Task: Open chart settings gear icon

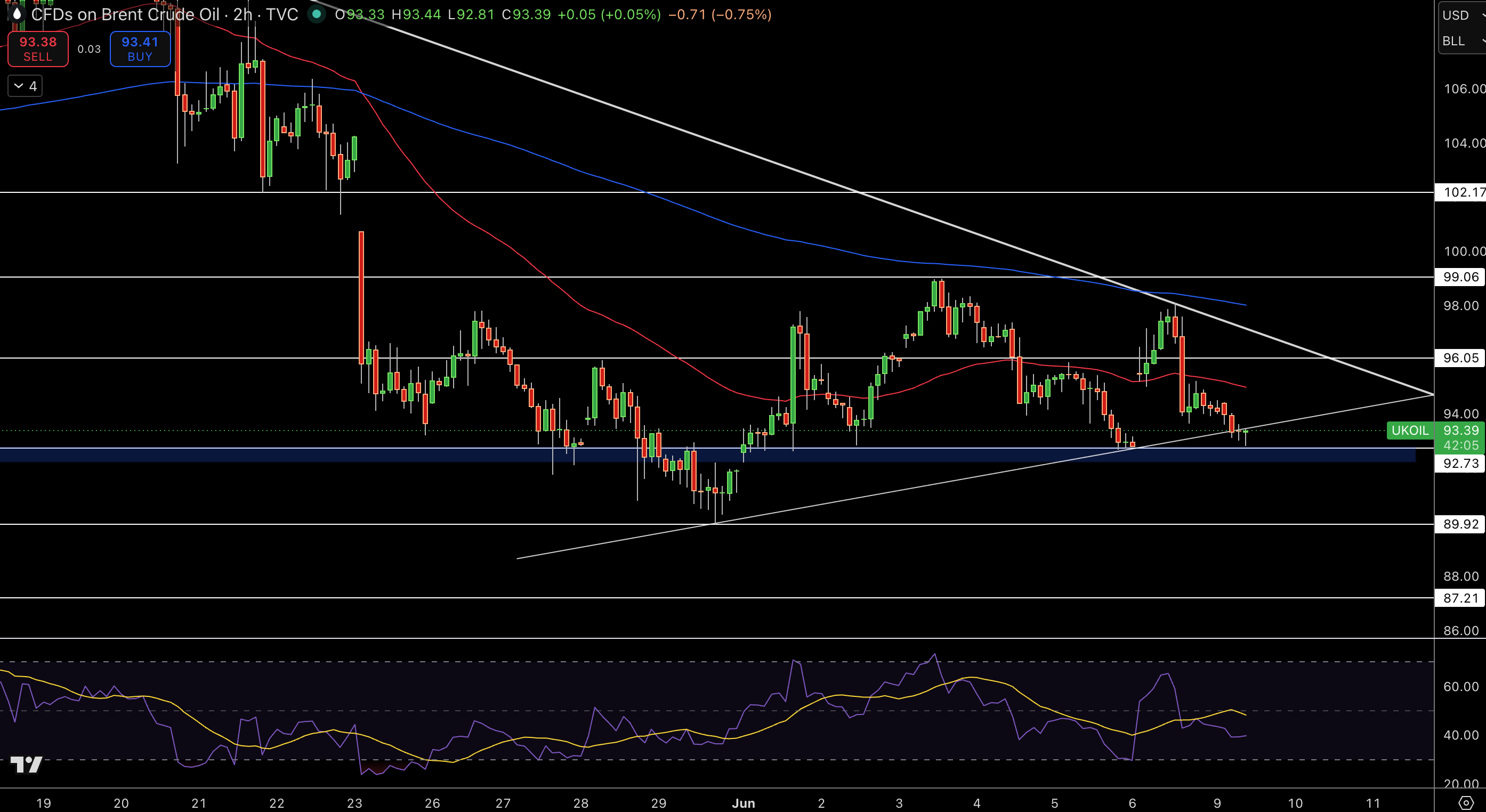Action: [1466, 802]
